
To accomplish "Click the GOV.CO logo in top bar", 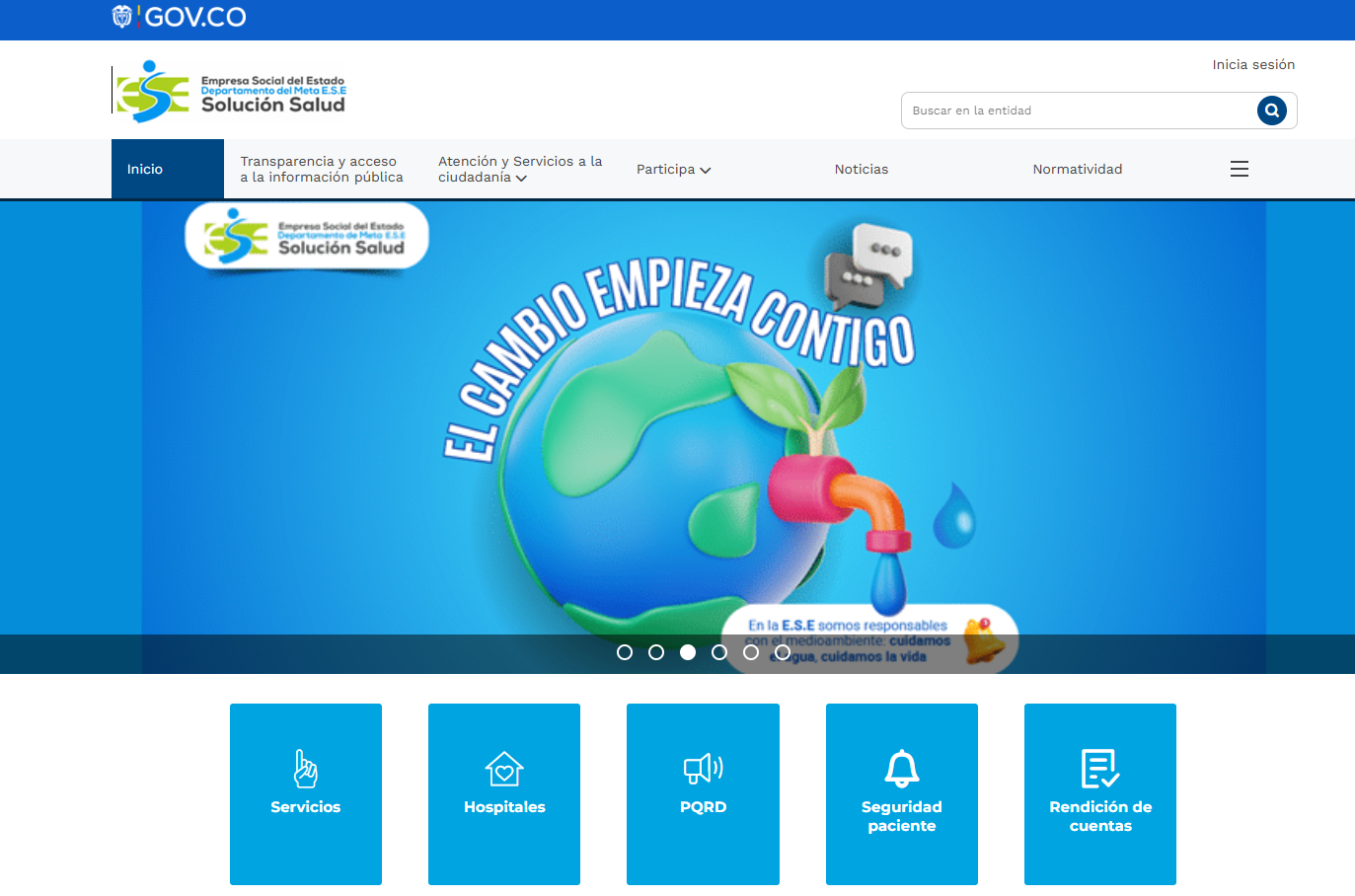I will [179, 17].
